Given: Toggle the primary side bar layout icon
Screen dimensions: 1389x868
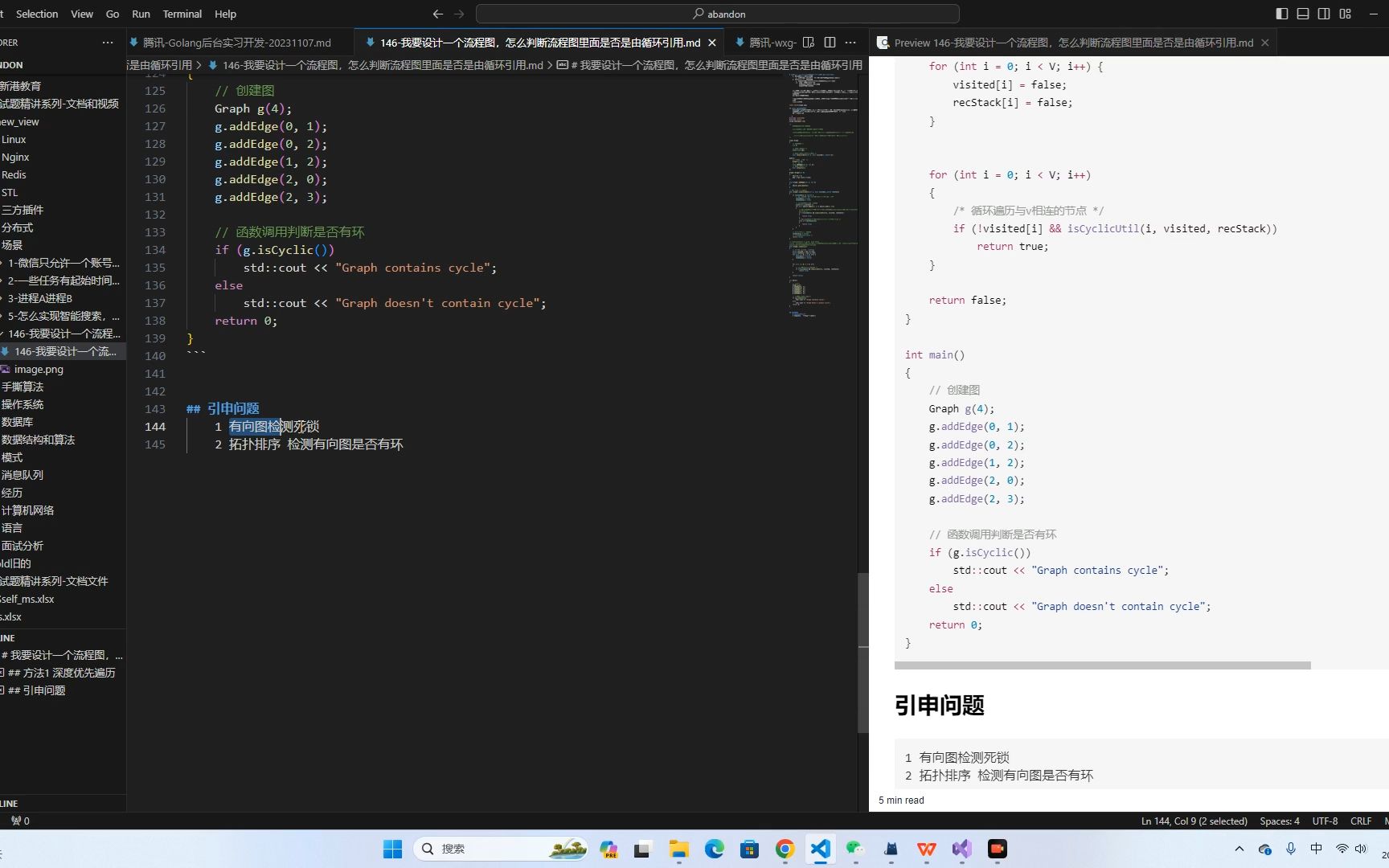Looking at the screenshot, I should (1282, 14).
